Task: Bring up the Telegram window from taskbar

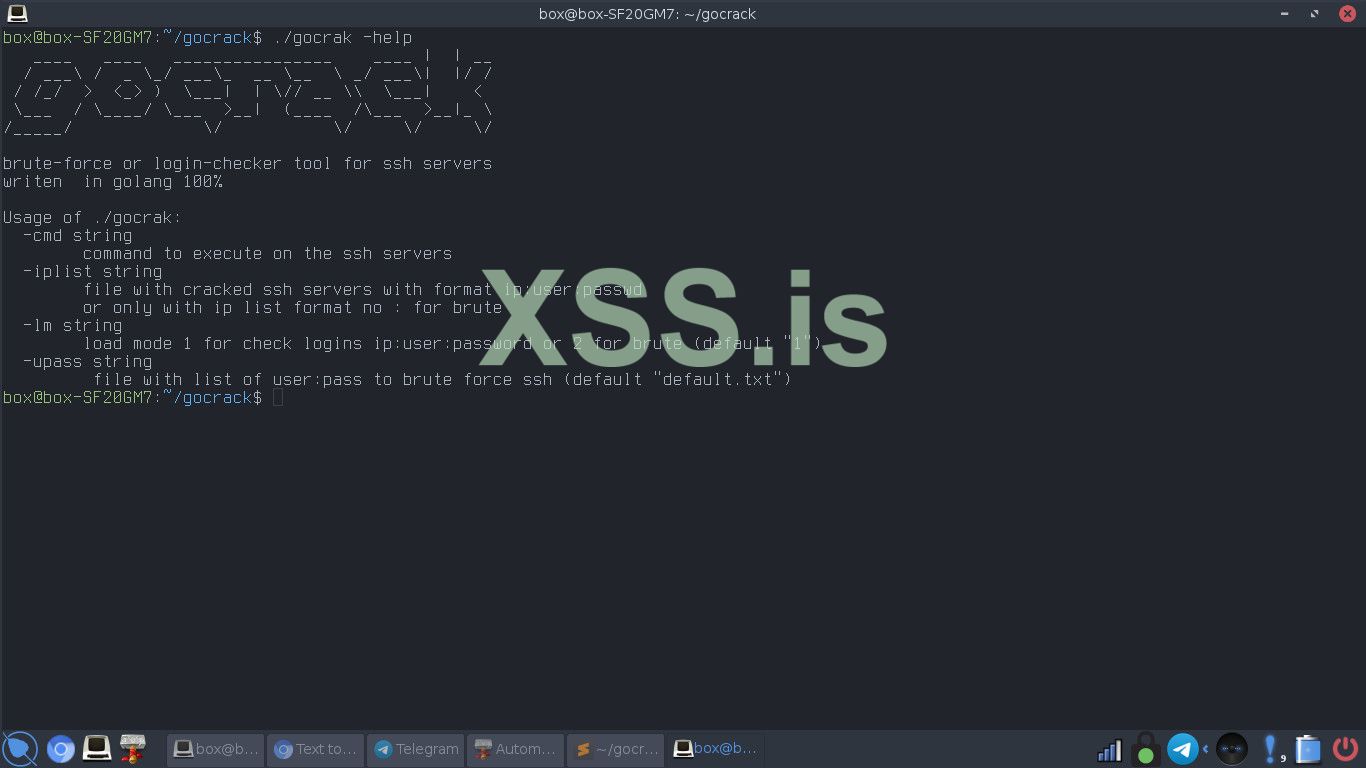Action: [x=415, y=749]
